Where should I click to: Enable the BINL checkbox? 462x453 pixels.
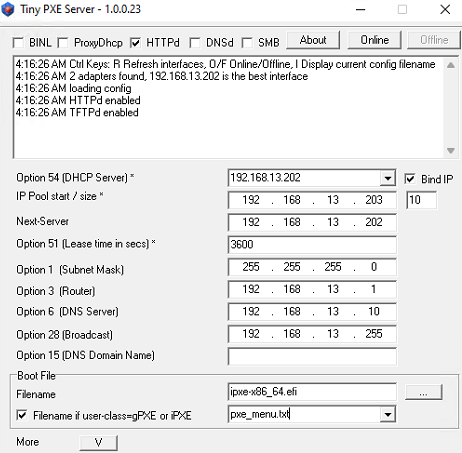click(18, 43)
